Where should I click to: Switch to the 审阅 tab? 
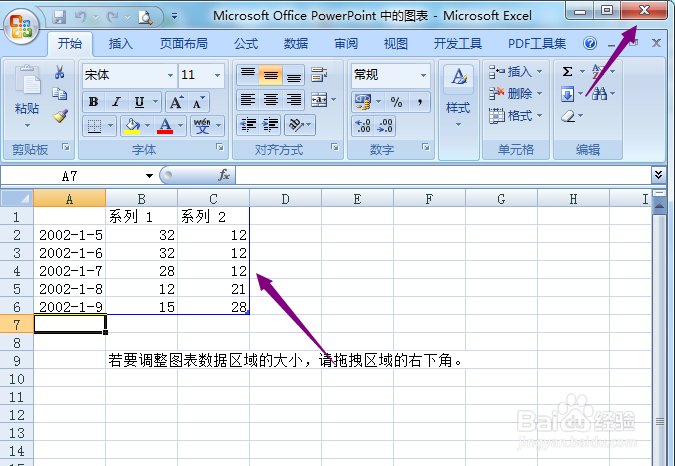tap(346, 43)
